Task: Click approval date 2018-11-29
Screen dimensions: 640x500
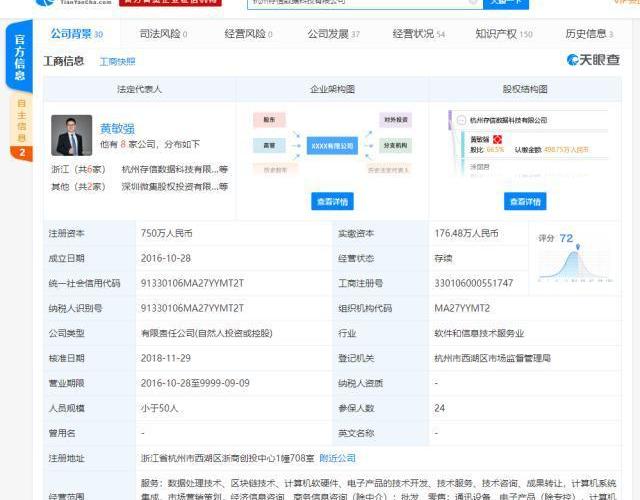Action: (166, 358)
